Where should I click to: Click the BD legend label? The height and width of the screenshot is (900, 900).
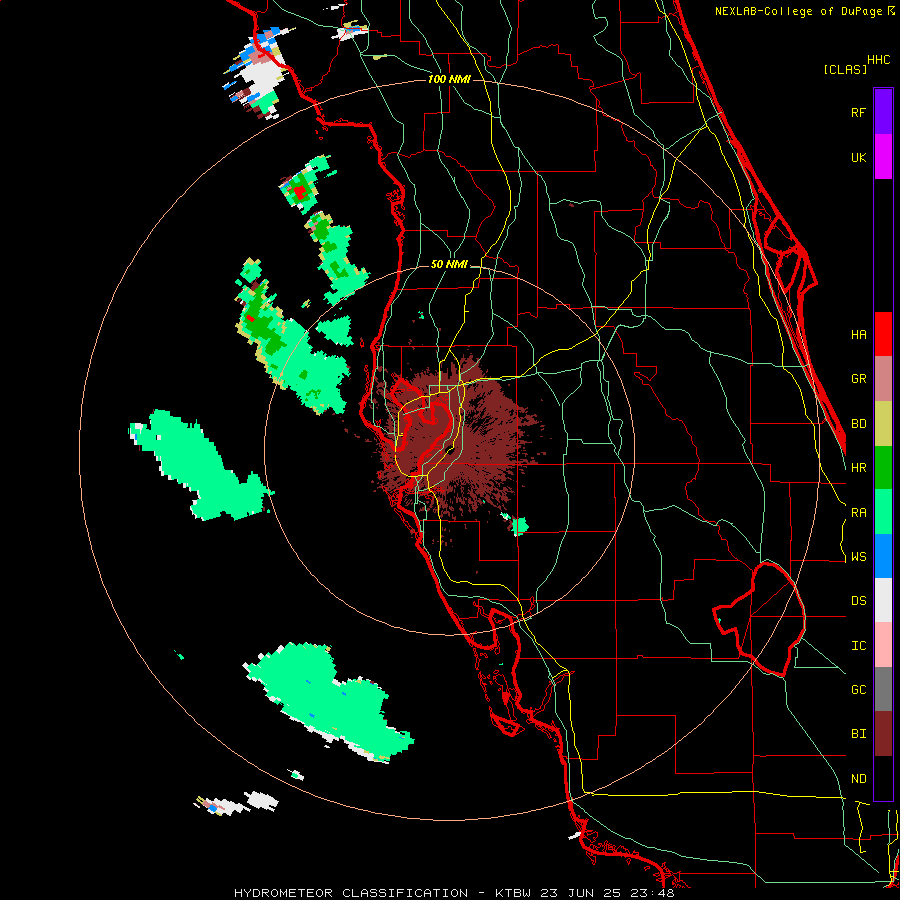pos(858,424)
